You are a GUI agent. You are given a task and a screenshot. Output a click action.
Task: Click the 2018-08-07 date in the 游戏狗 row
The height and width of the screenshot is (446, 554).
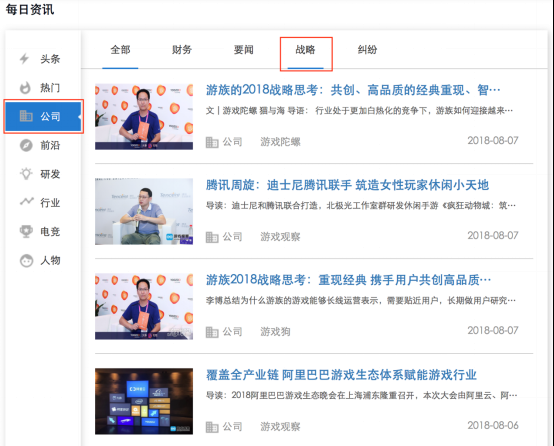coord(493,330)
